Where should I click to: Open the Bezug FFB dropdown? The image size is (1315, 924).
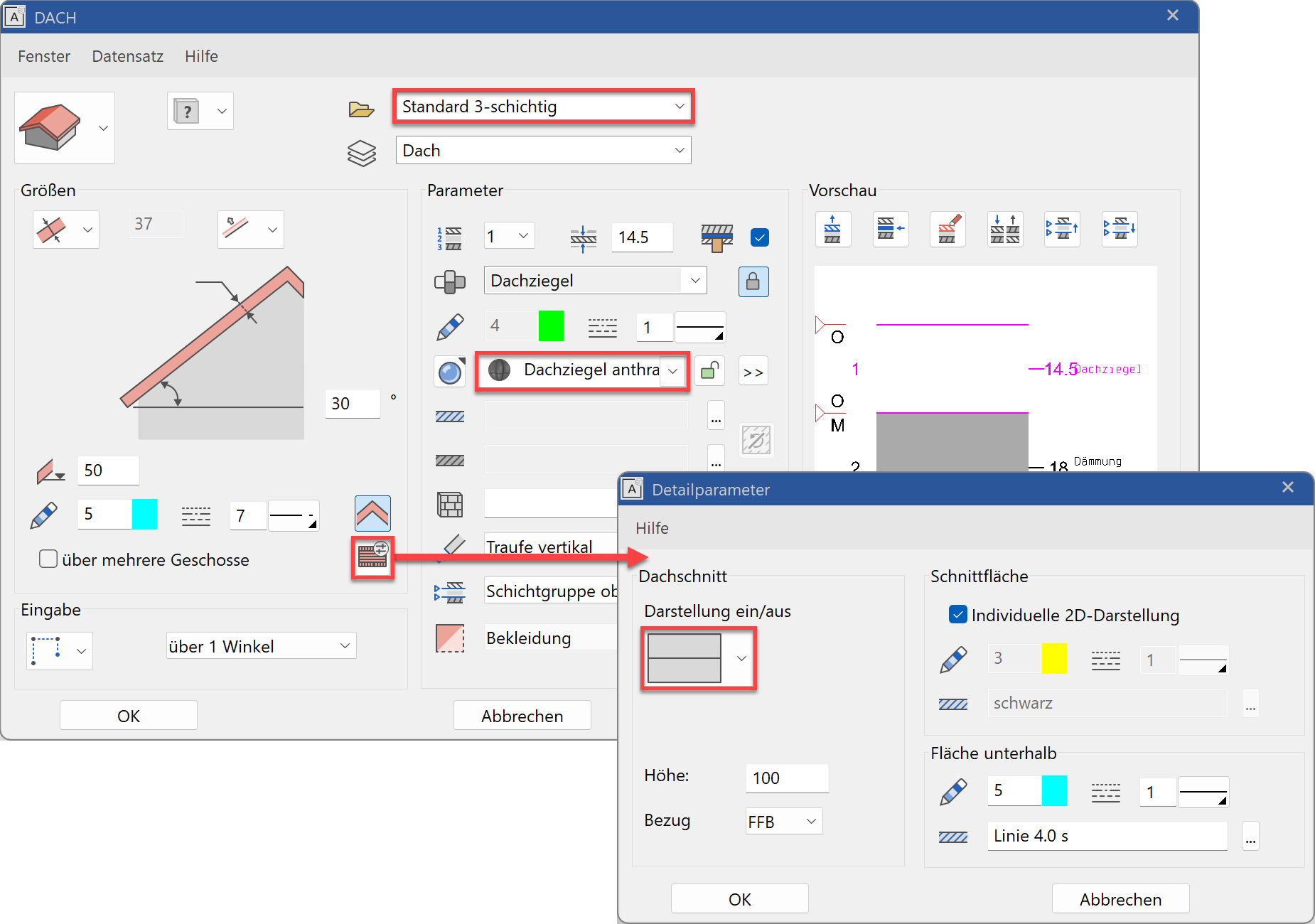pyautogui.click(x=783, y=822)
